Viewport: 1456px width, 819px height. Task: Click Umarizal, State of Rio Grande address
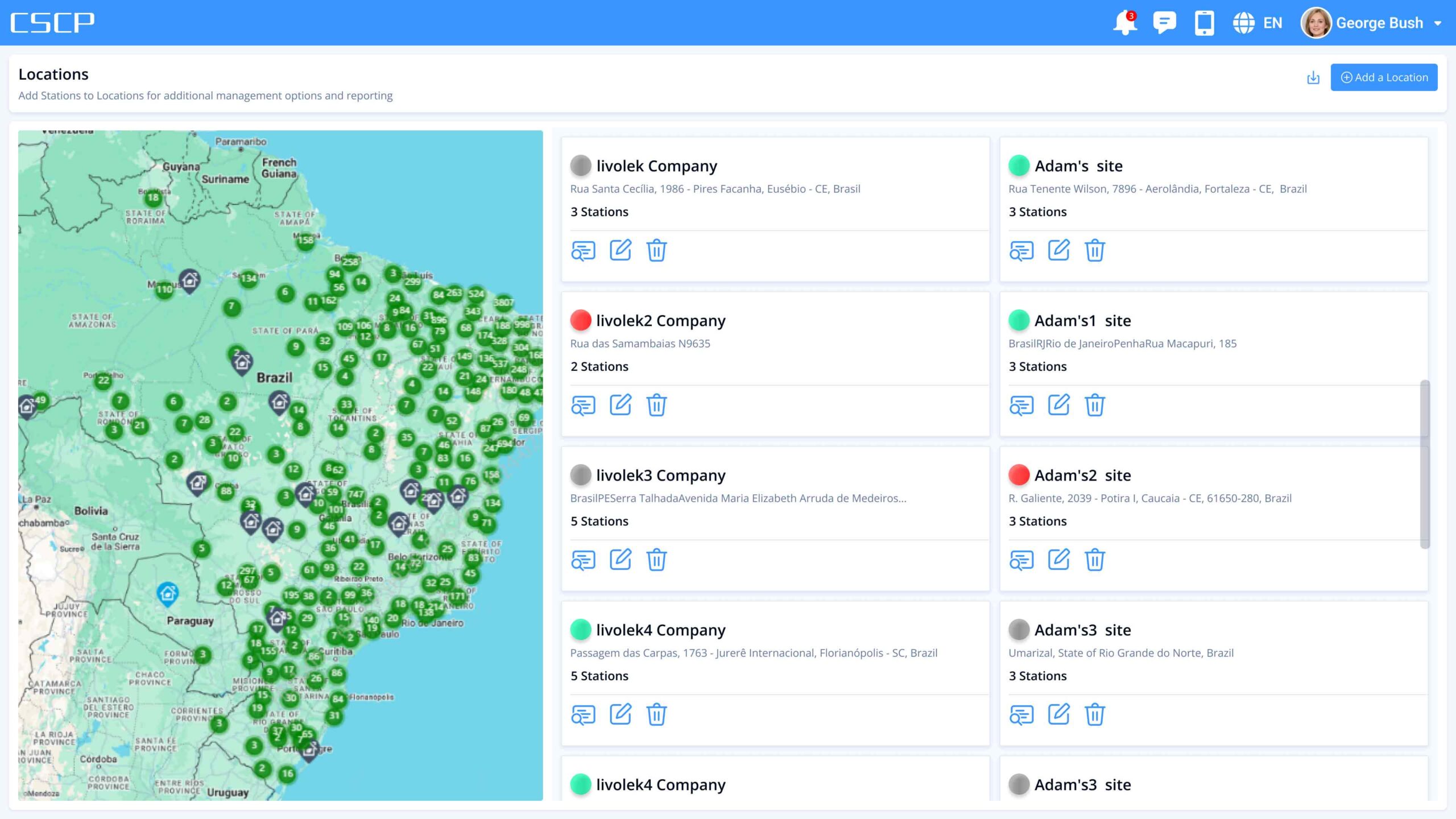[1120, 653]
